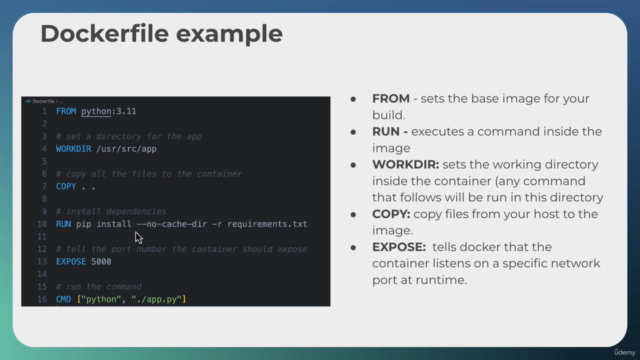Click 'requirements.txt' in the pip install line

(x=267, y=224)
